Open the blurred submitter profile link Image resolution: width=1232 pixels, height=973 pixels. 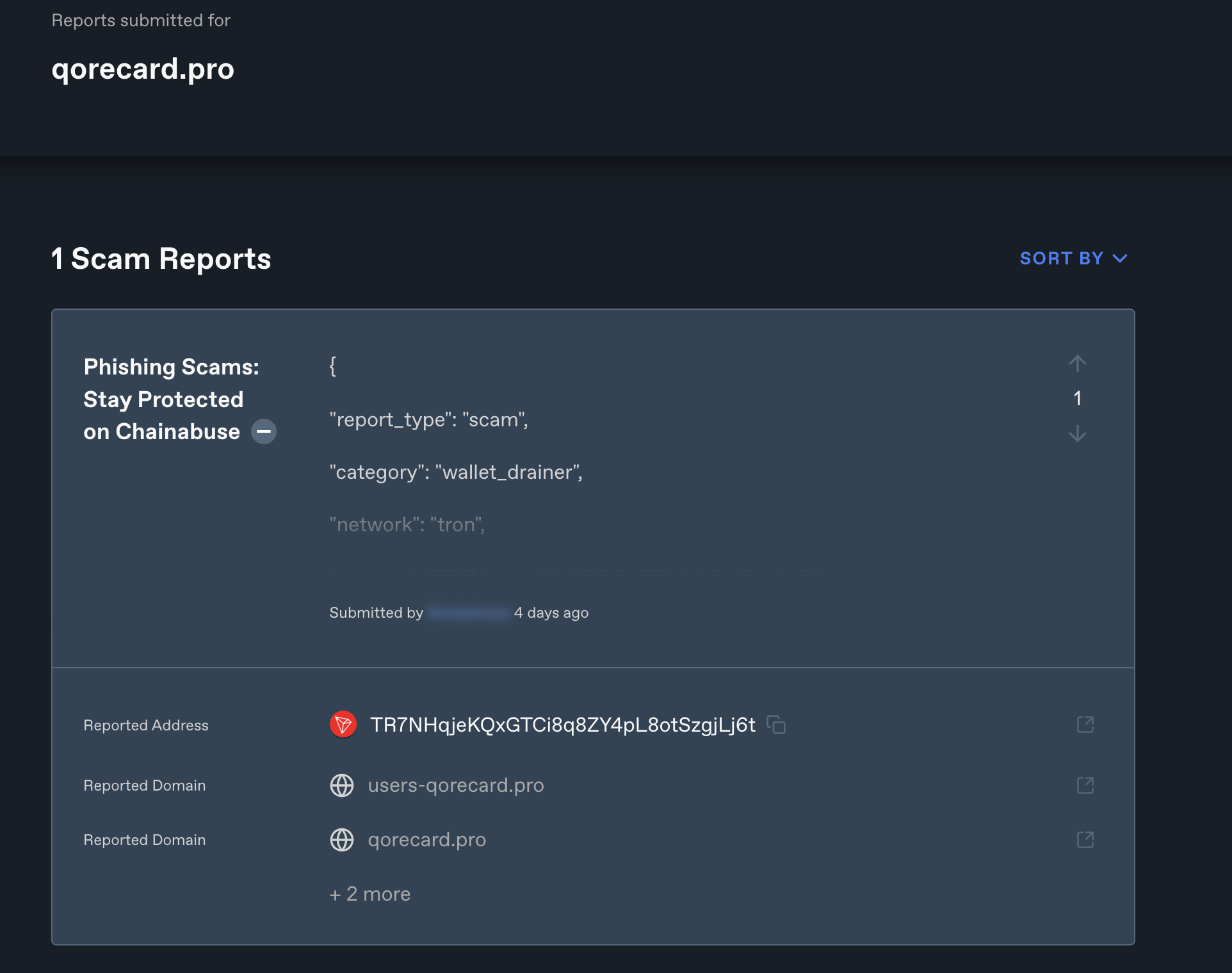(469, 613)
